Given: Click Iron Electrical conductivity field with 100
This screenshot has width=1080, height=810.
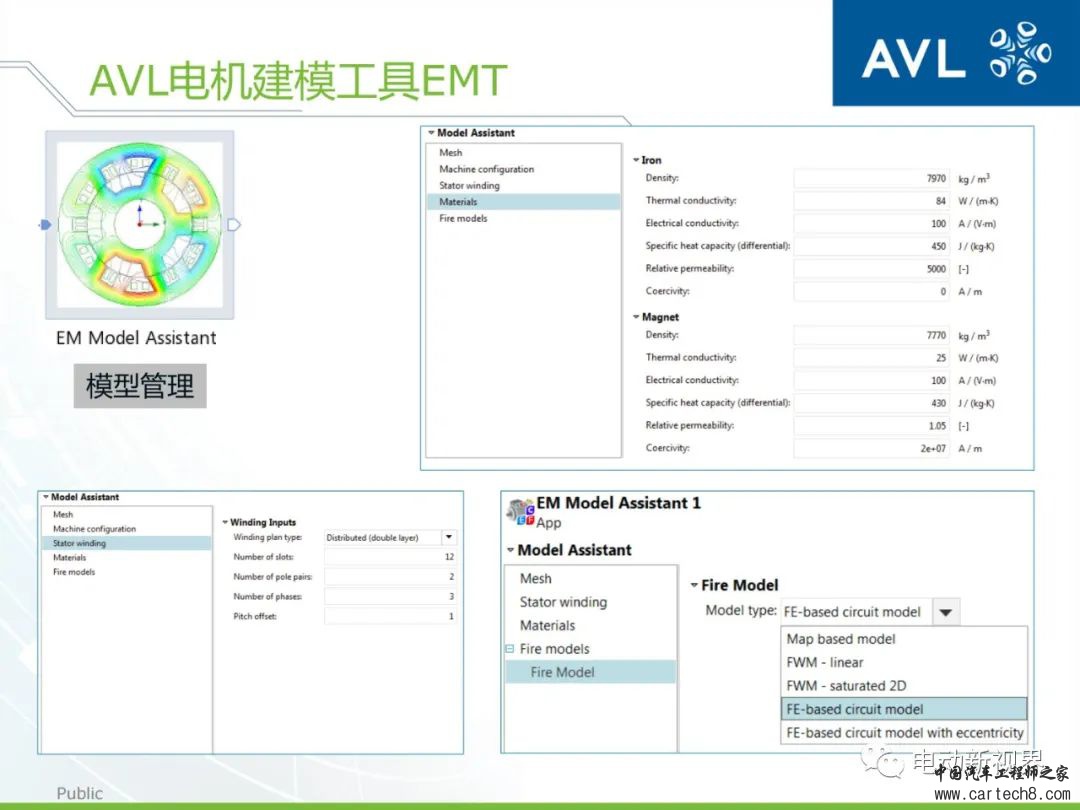Looking at the screenshot, I should coord(871,224).
